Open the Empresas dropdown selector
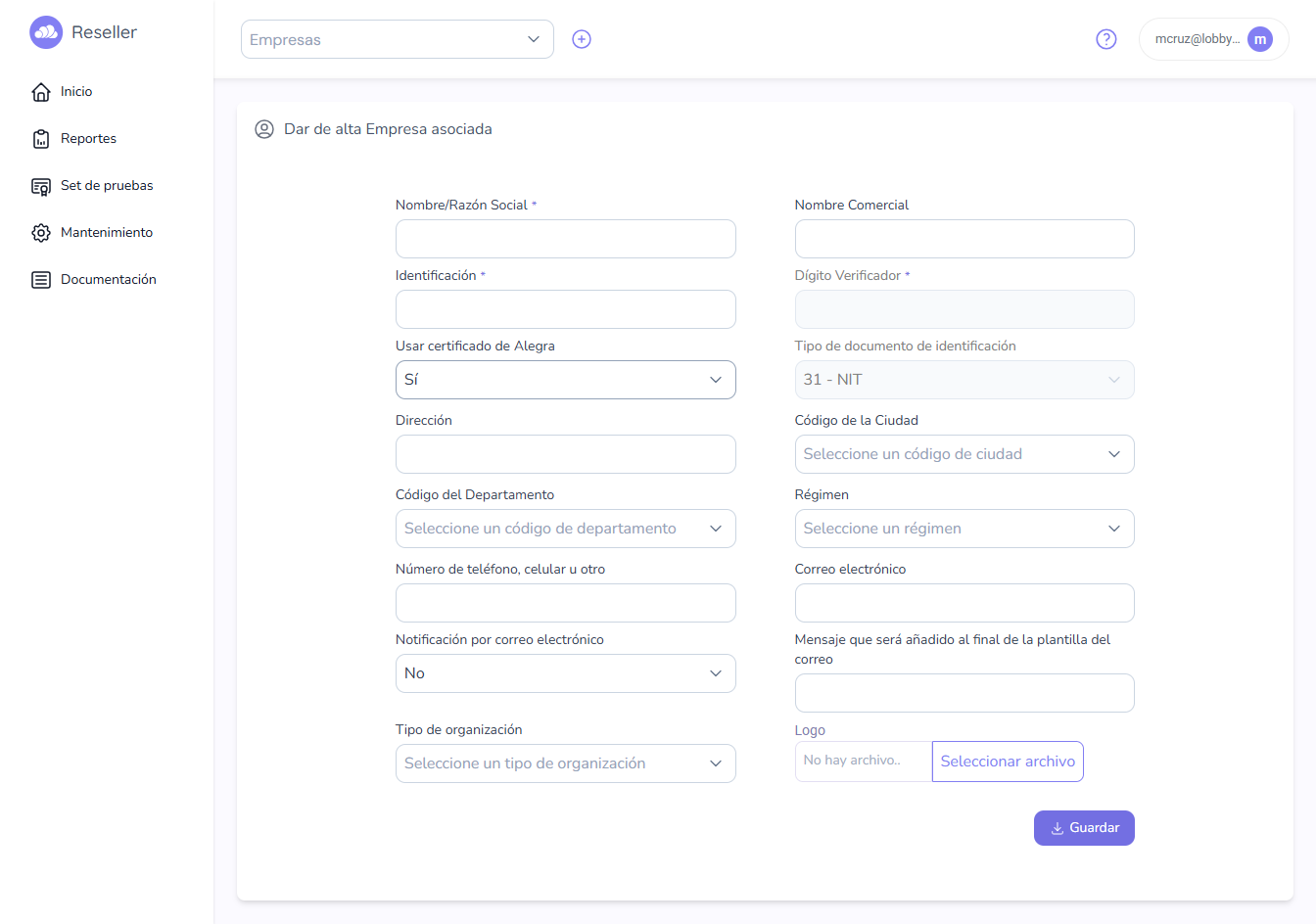Screen dimensions: 1316x924 [398, 39]
